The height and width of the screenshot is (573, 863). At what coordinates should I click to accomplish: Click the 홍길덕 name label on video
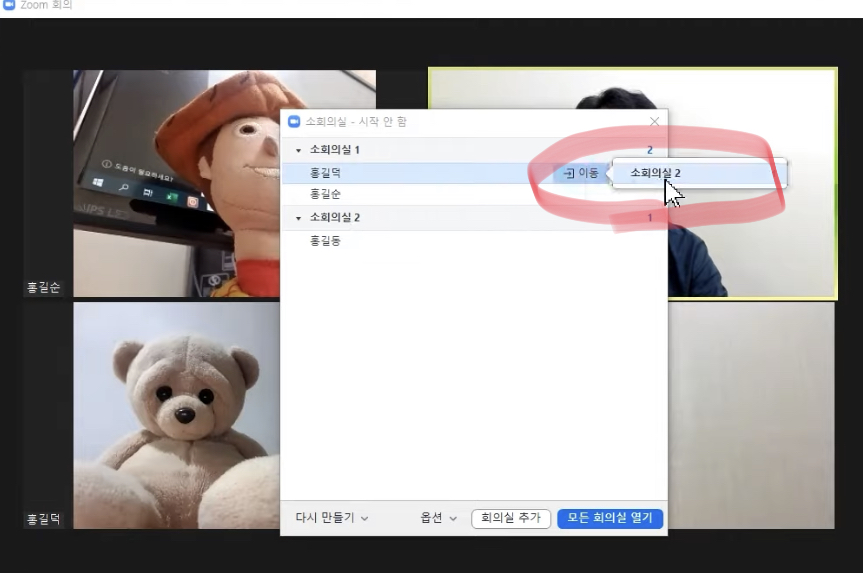click(43, 519)
